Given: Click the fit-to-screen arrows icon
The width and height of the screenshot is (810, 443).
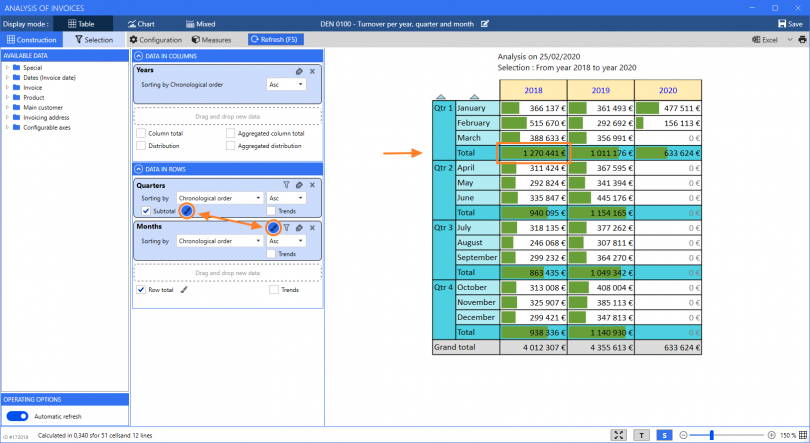Looking at the screenshot, I should pos(618,435).
